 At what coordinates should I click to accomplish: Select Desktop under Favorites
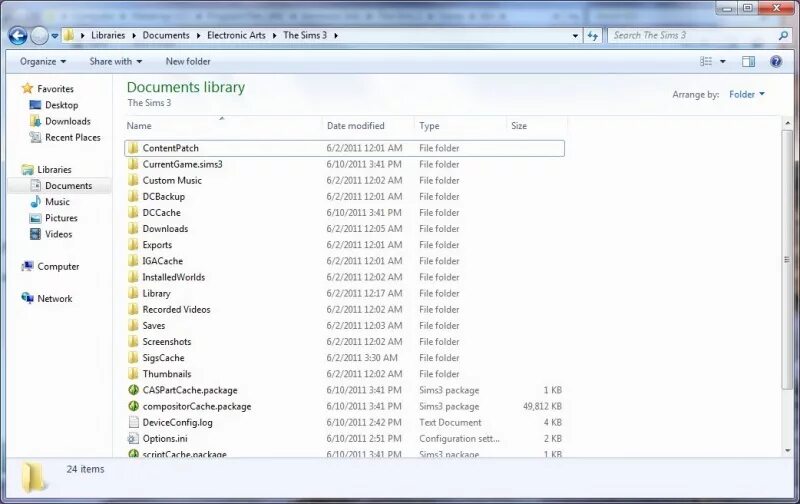[x=61, y=105]
